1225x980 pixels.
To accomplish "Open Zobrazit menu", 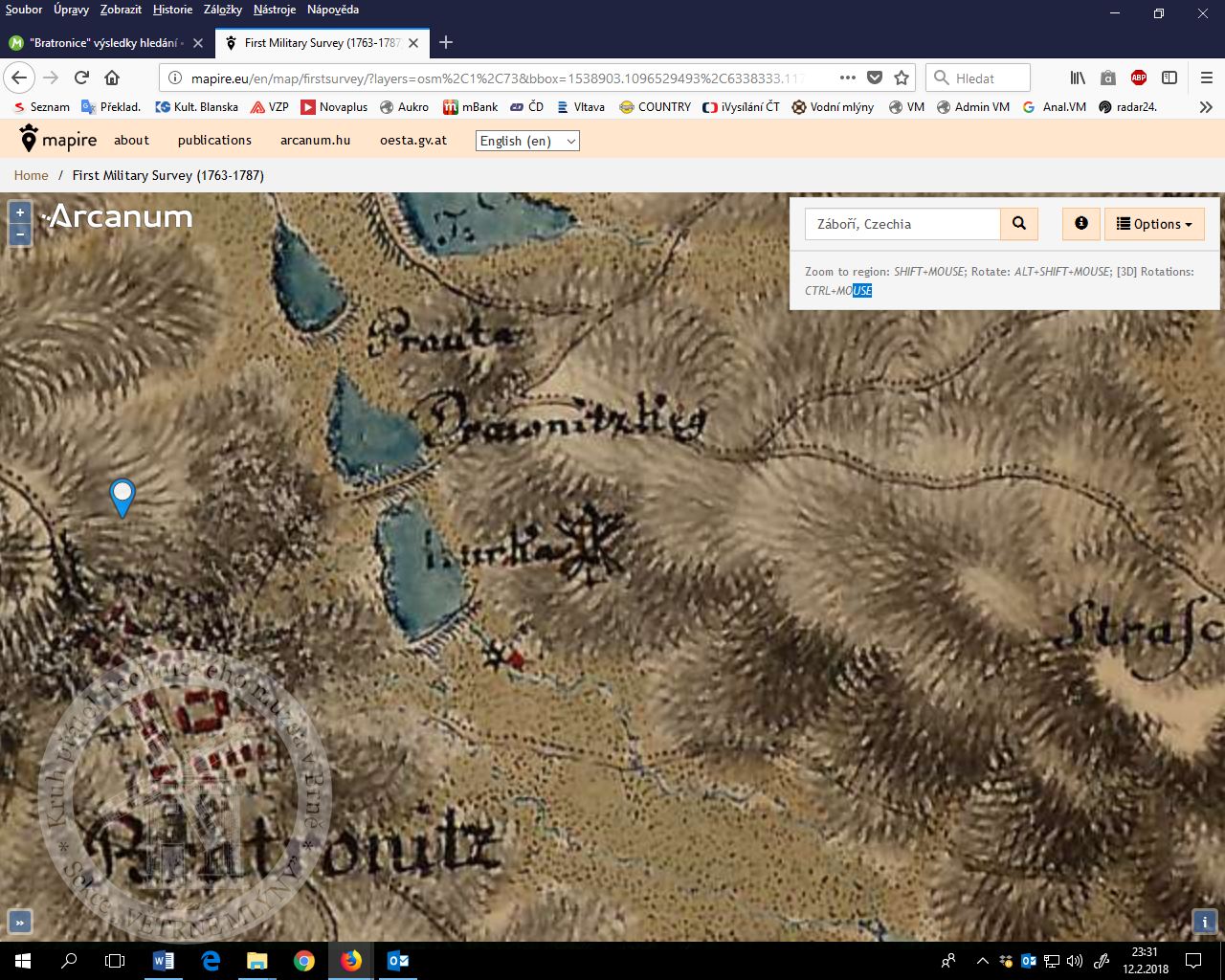I will pos(121,10).
